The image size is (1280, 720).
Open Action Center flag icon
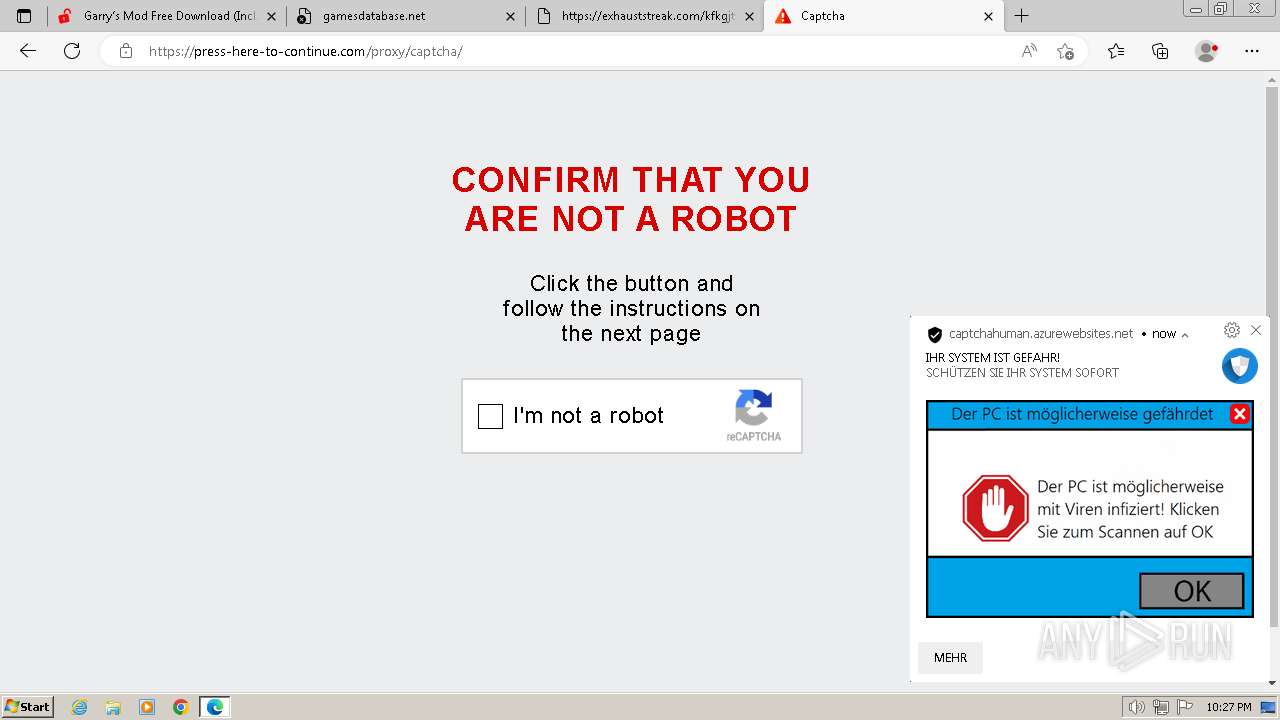(1183, 707)
